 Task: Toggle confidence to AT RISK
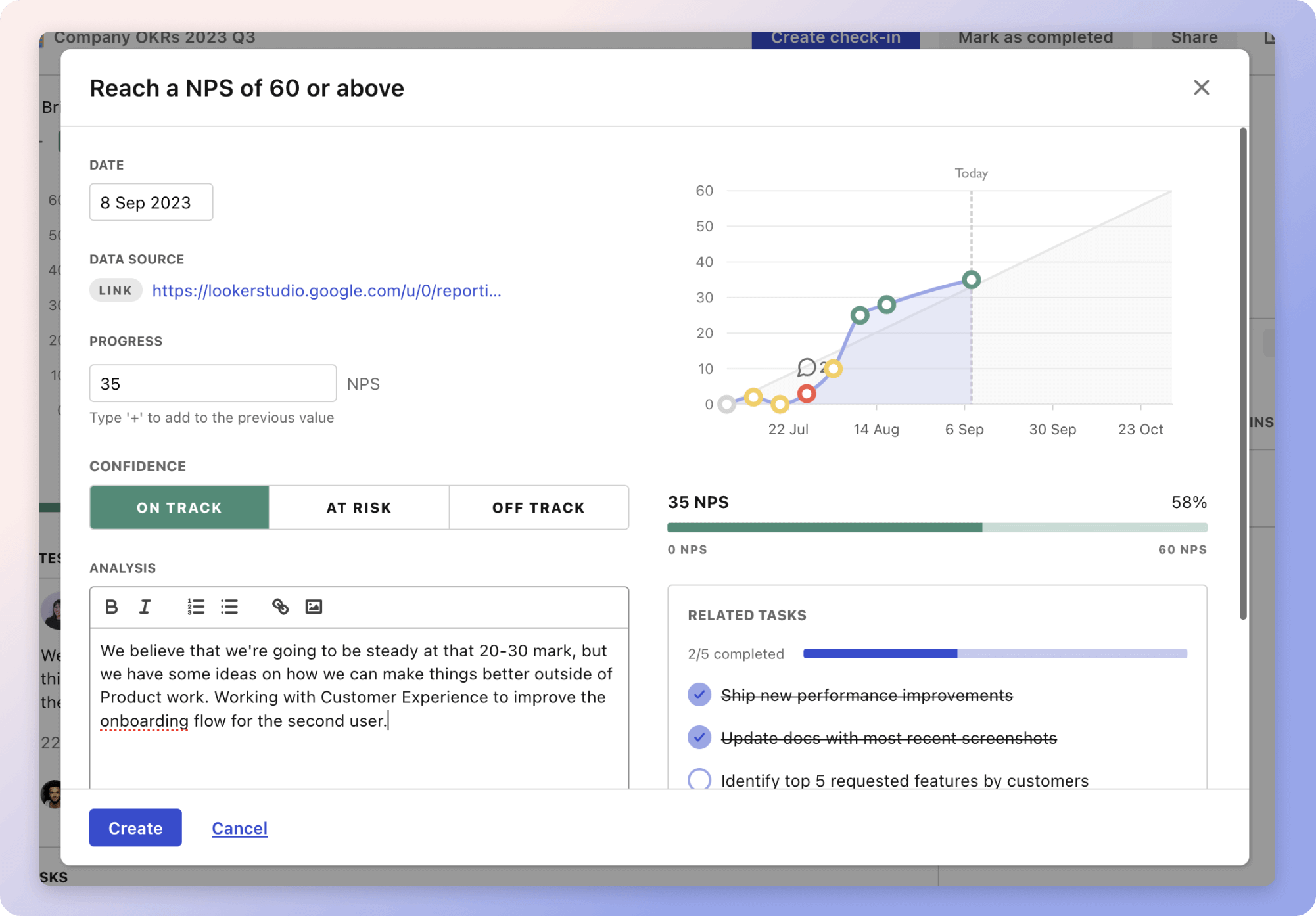[359, 507]
